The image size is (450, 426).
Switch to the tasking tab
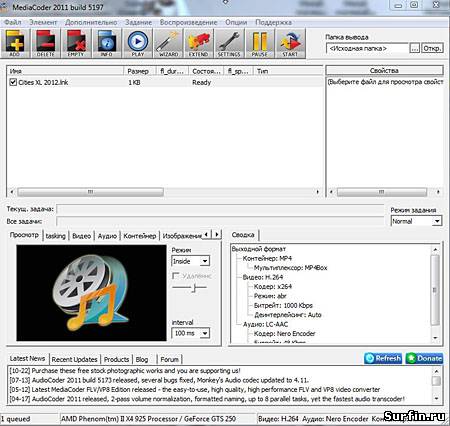tap(55, 236)
